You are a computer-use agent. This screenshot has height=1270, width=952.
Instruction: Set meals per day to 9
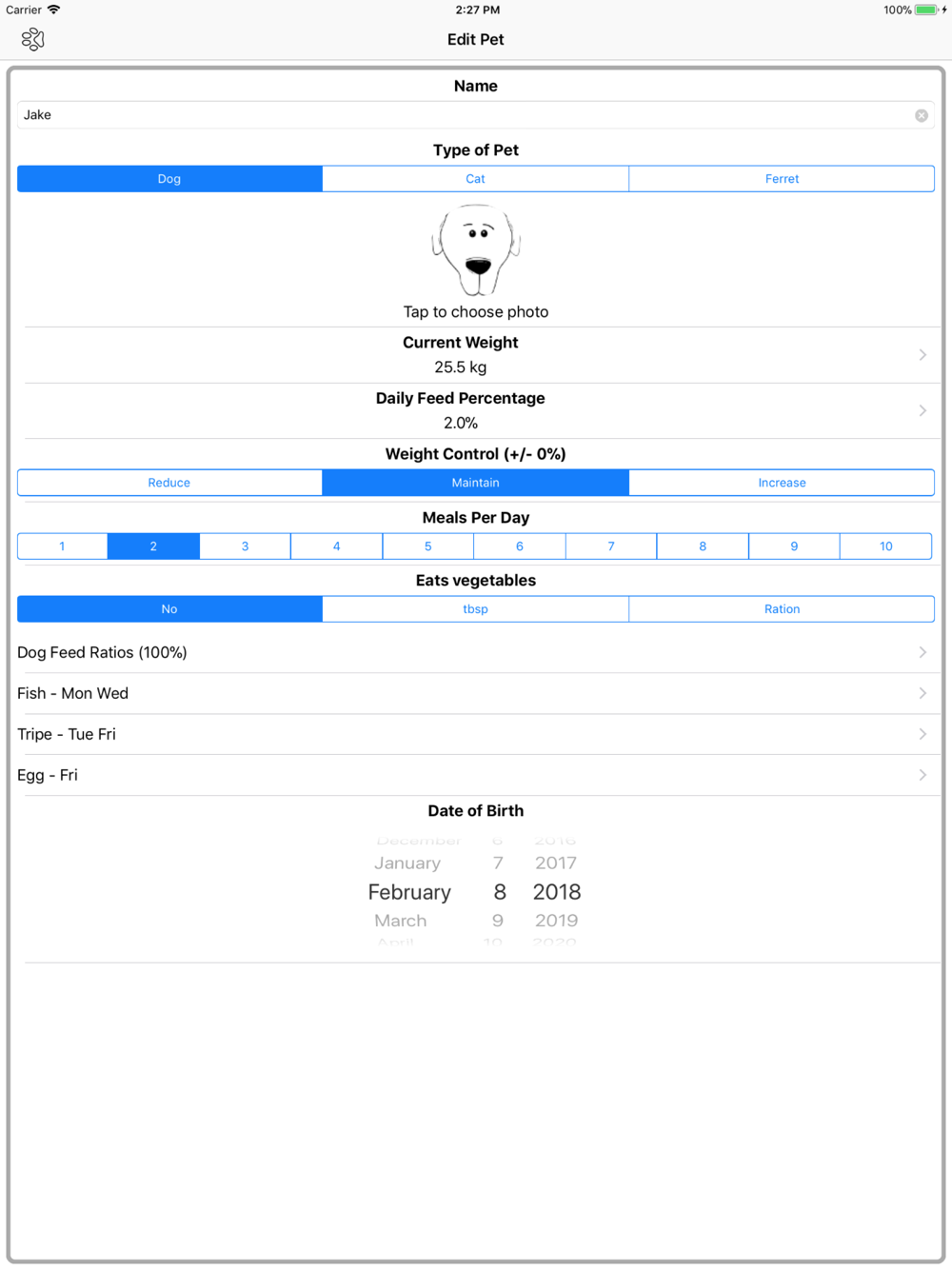pos(794,546)
